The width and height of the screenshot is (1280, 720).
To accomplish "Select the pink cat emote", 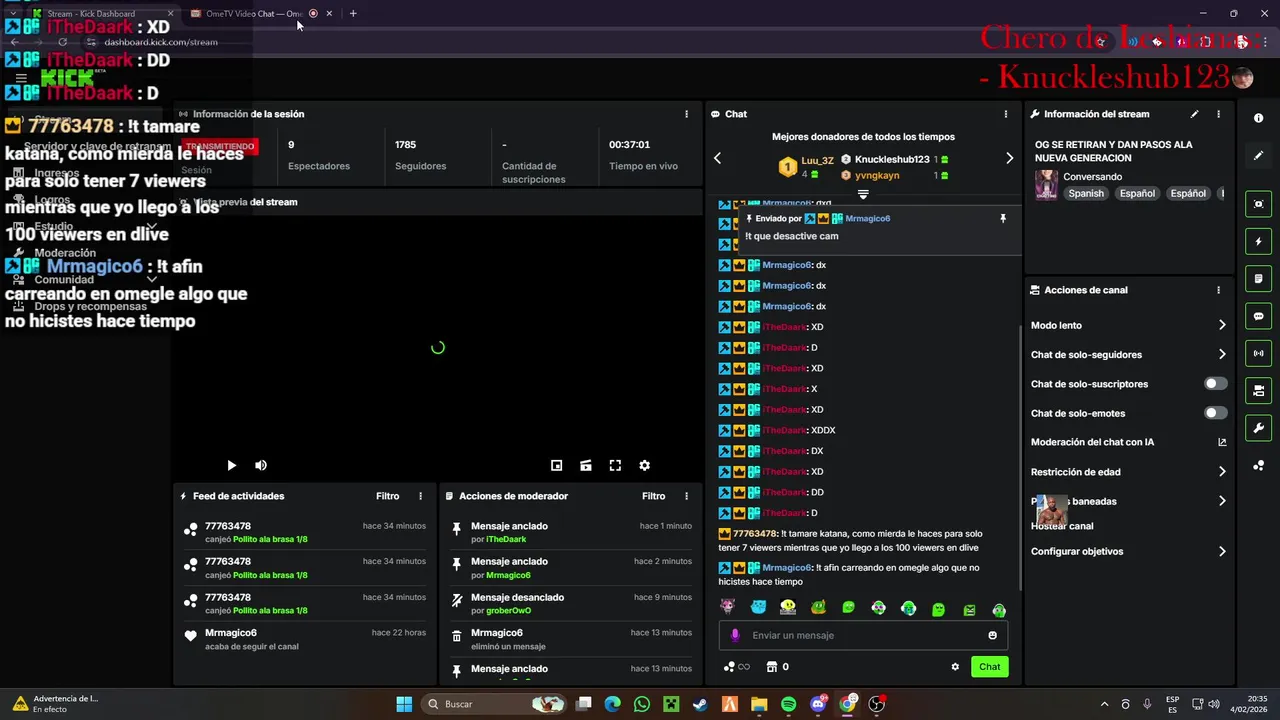I will [727, 607].
